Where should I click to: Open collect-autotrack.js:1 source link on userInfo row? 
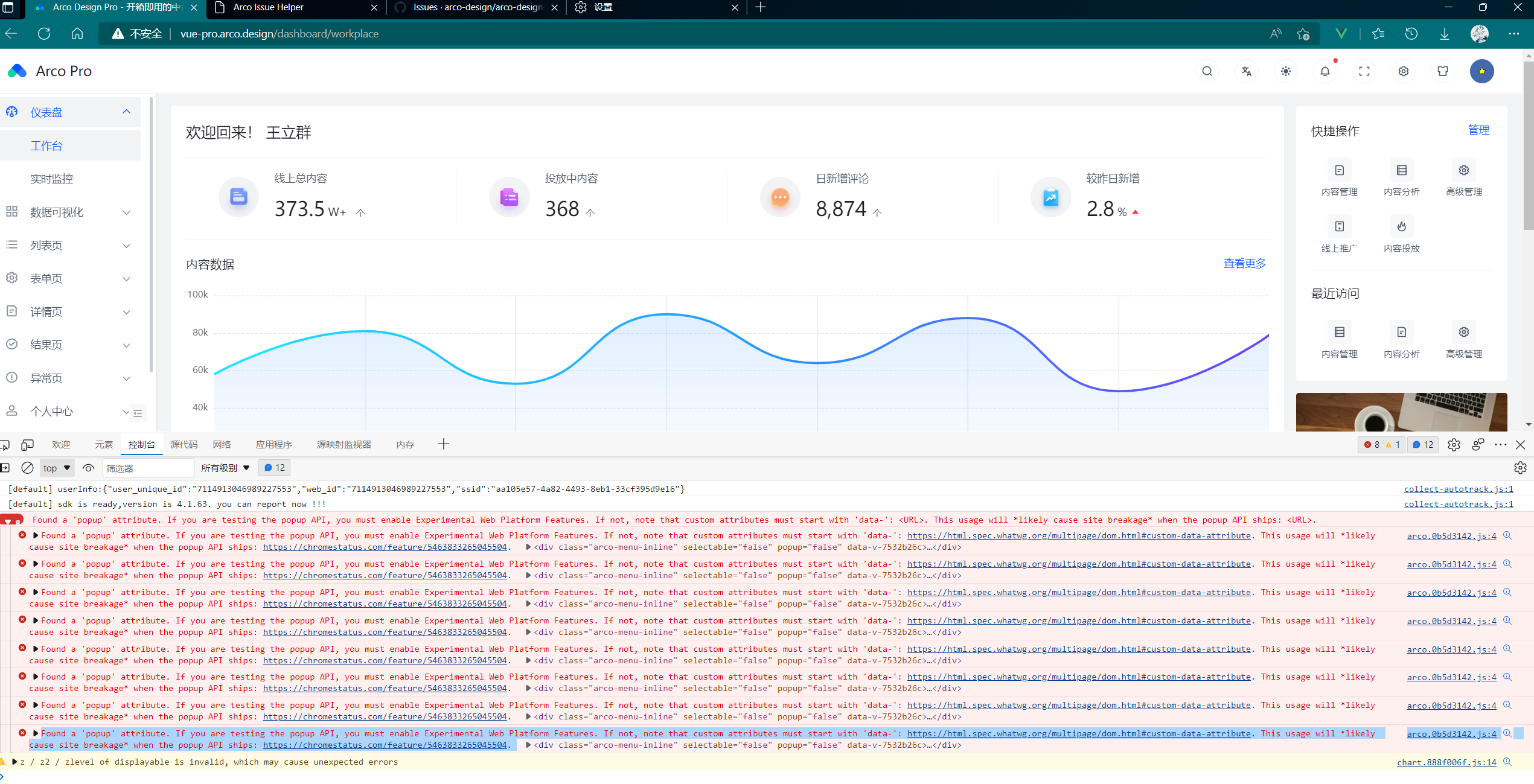[x=1459, y=489]
